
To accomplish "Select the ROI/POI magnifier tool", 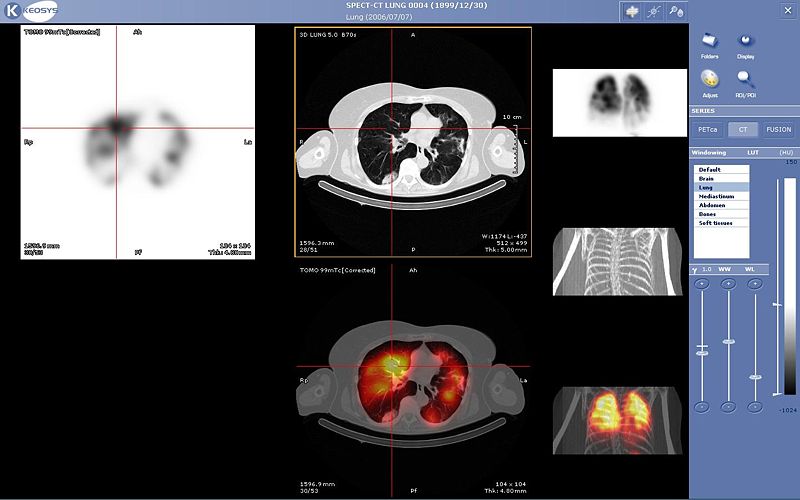I will click(x=745, y=83).
